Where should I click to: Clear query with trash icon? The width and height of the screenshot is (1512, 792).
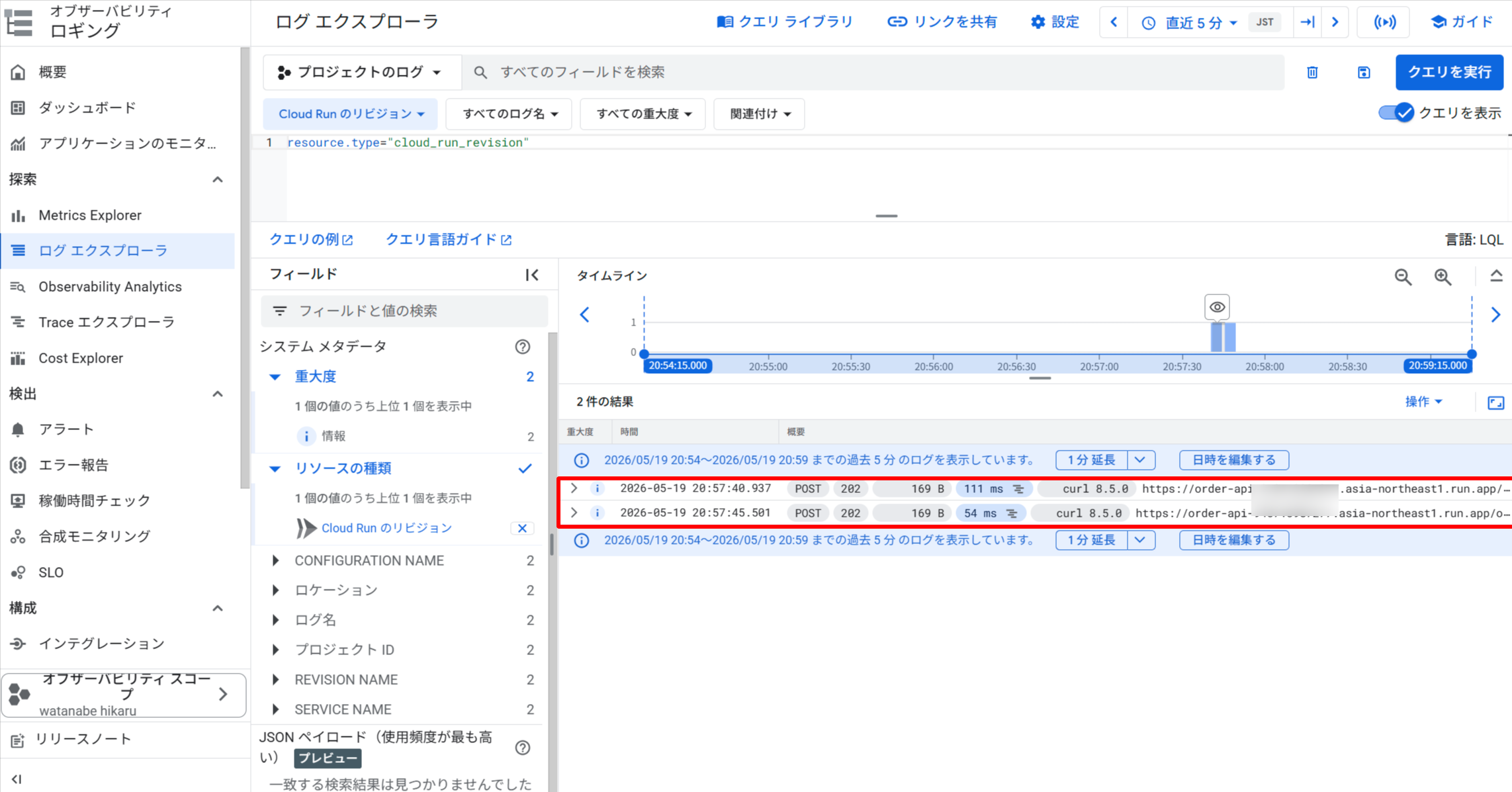coord(1312,73)
